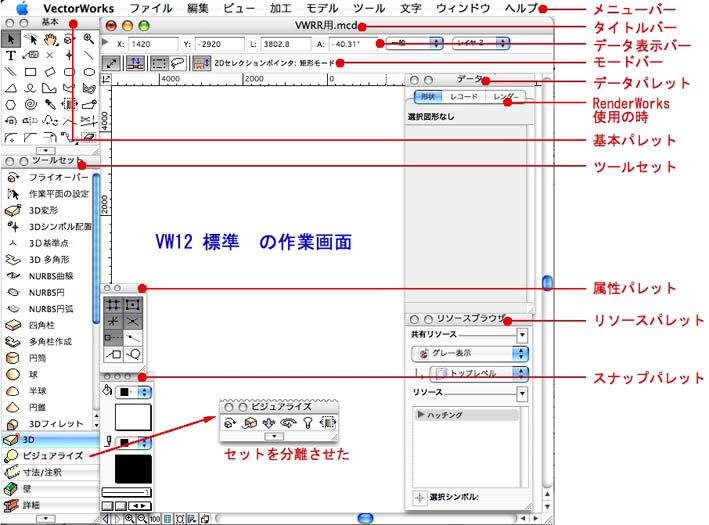Select the 2D selection arrow tool

coord(11,39)
